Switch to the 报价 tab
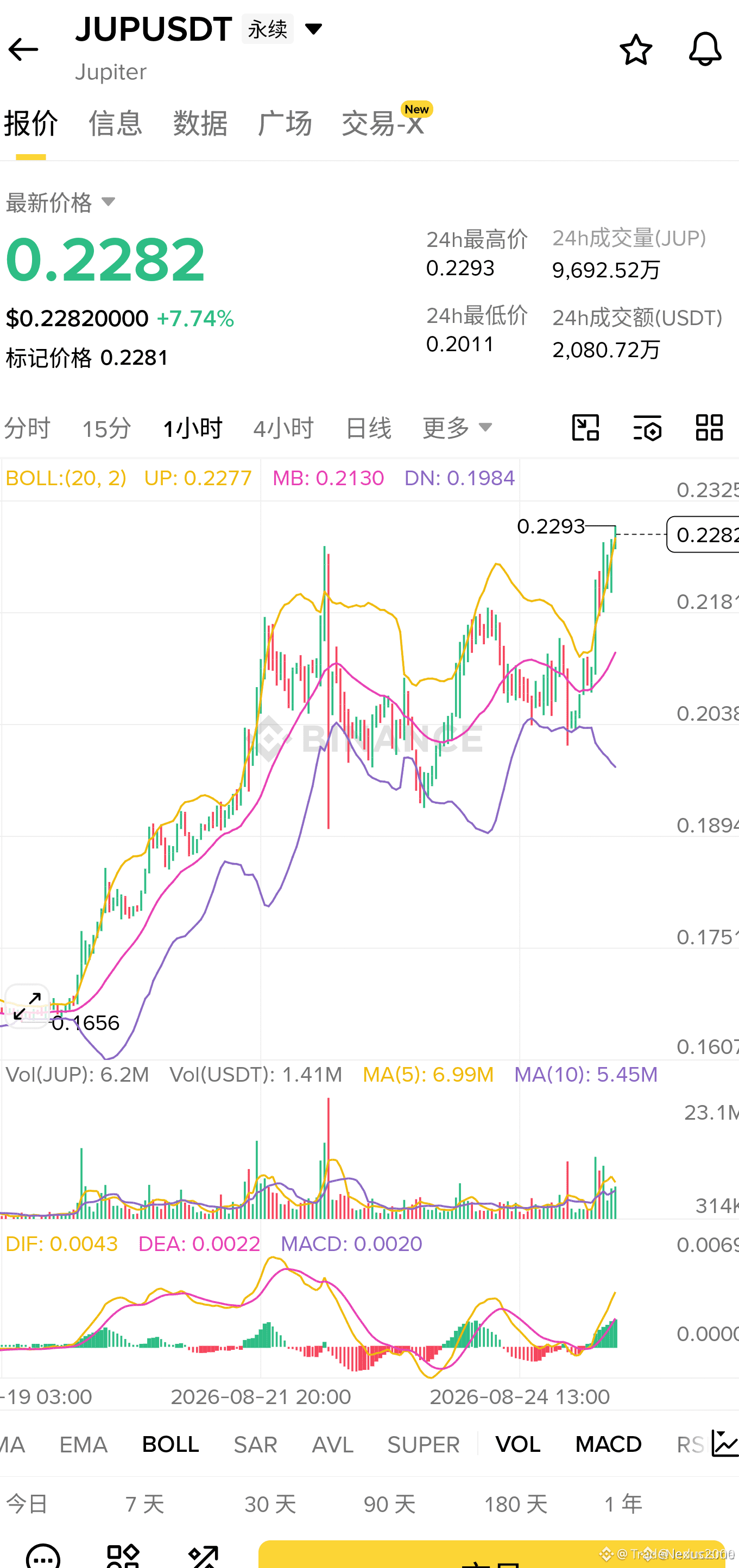Screen dimensions: 739x1568 (31, 123)
